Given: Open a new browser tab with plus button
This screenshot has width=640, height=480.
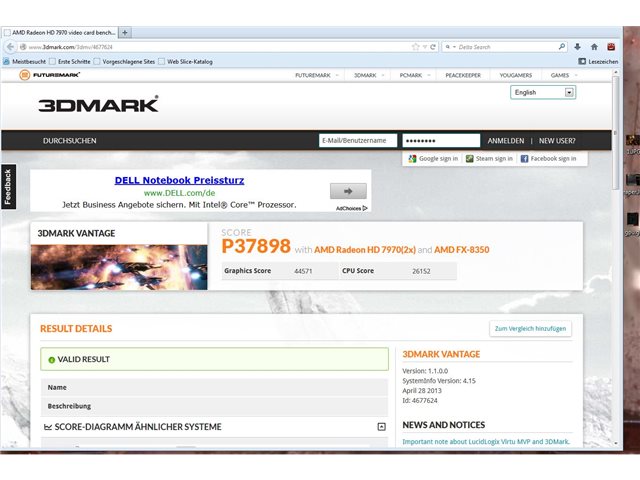Looking at the screenshot, I should coord(125,32).
